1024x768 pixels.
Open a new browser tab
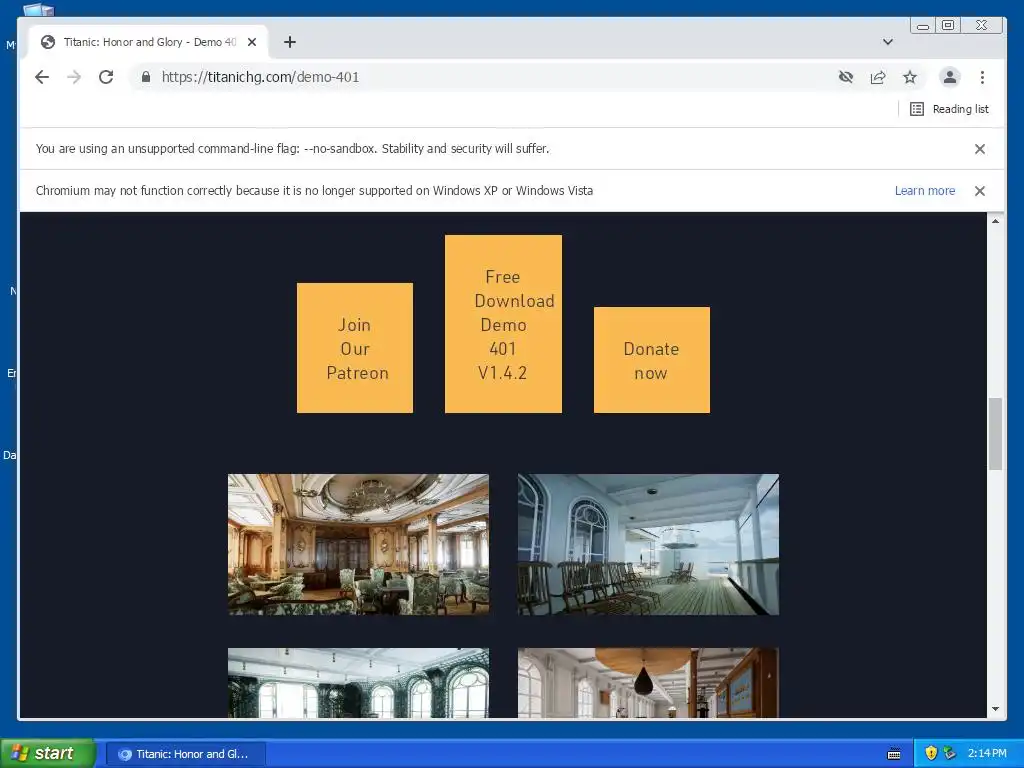[x=290, y=42]
